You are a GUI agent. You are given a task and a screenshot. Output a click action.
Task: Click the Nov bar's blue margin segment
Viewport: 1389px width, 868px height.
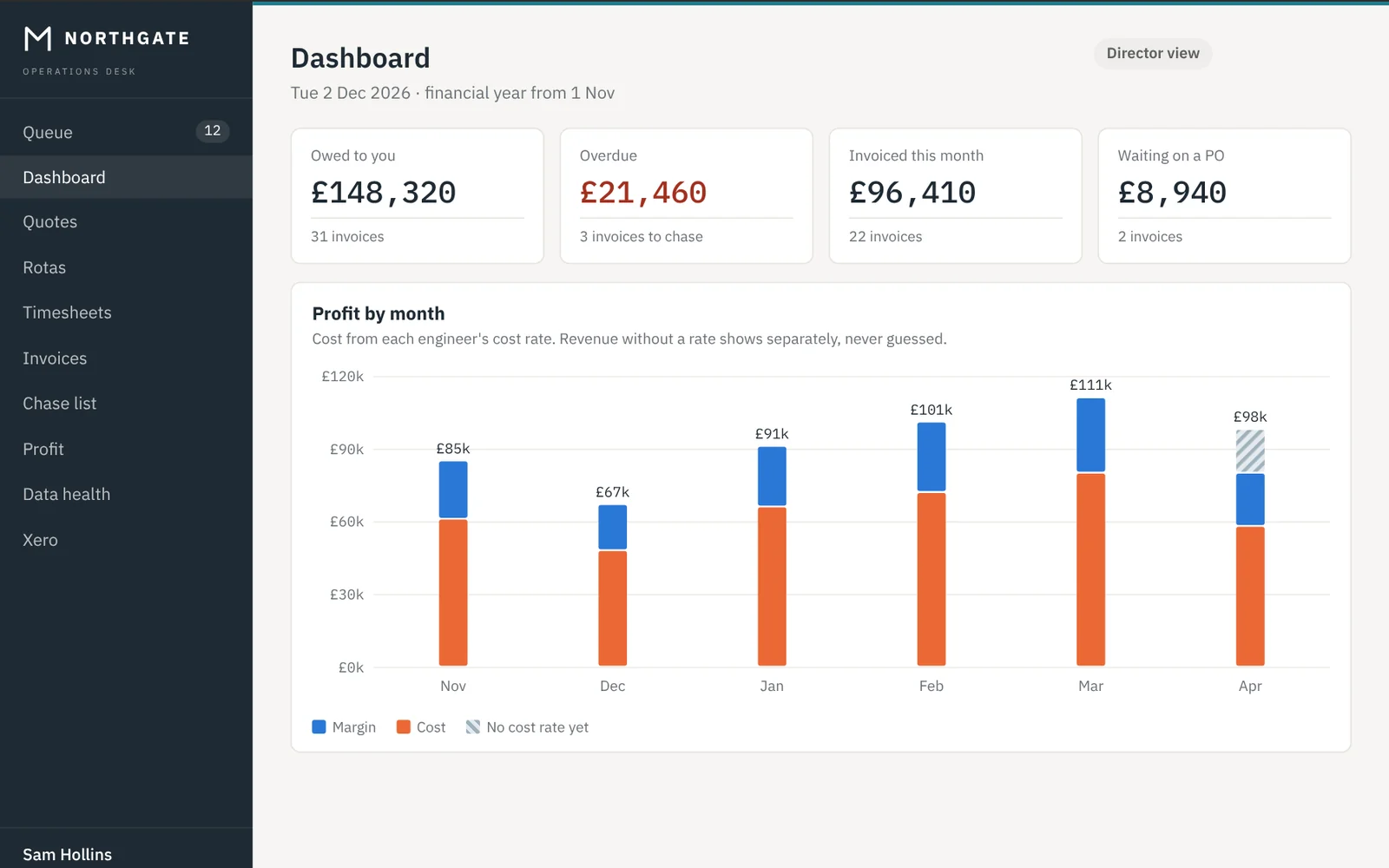tap(453, 490)
